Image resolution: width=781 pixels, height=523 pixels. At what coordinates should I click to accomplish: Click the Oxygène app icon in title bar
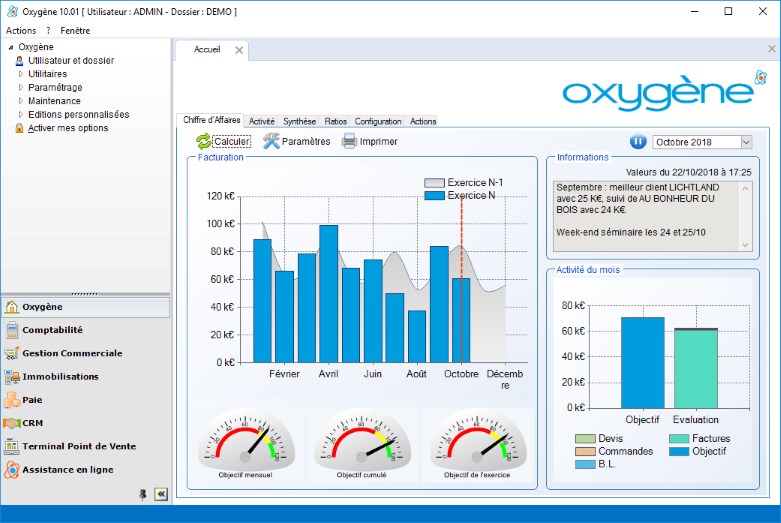12,11
